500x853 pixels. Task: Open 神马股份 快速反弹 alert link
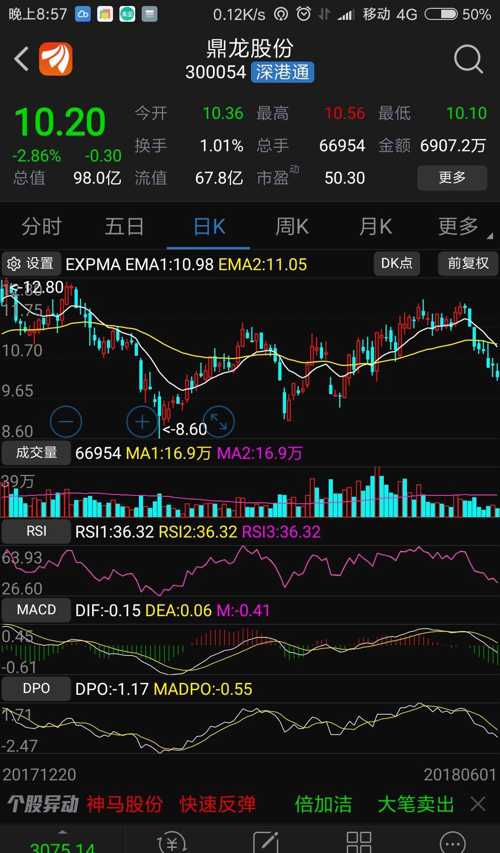coord(171,803)
